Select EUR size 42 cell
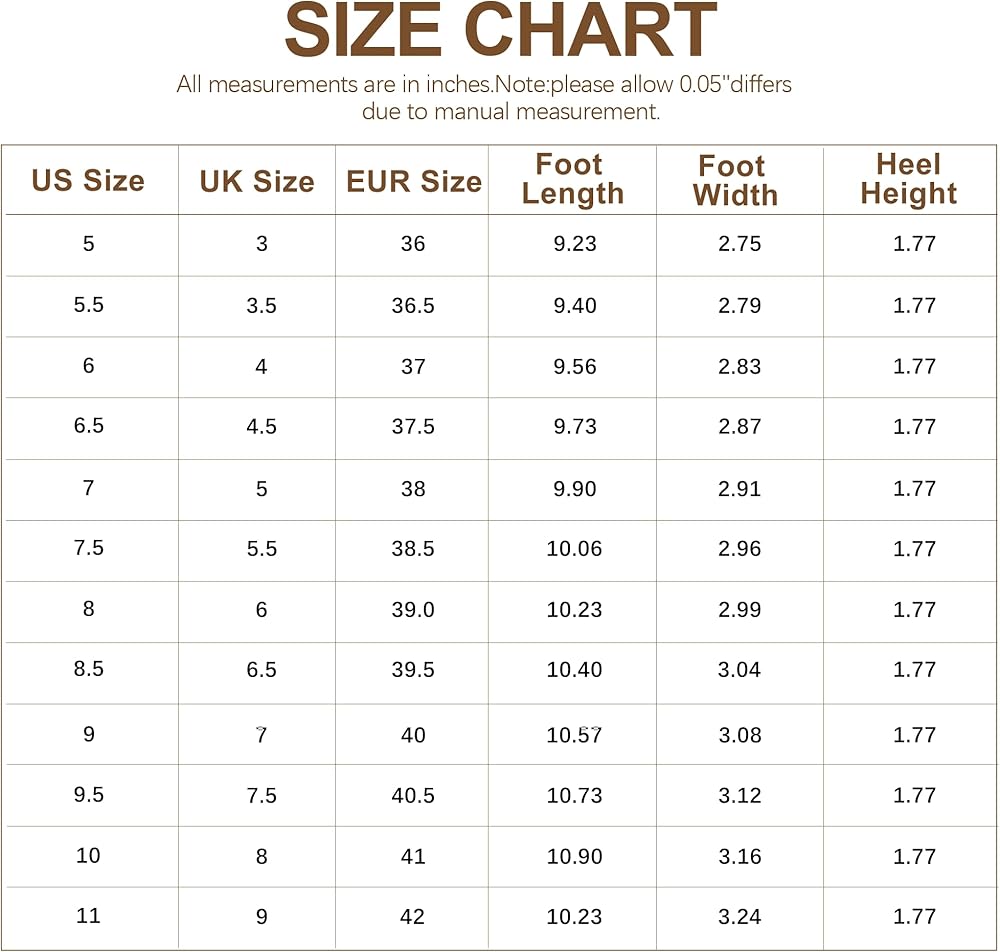Image resolution: width=1000 pixels, height=952 pixels. pyautogui.click(x=413, y=917)
